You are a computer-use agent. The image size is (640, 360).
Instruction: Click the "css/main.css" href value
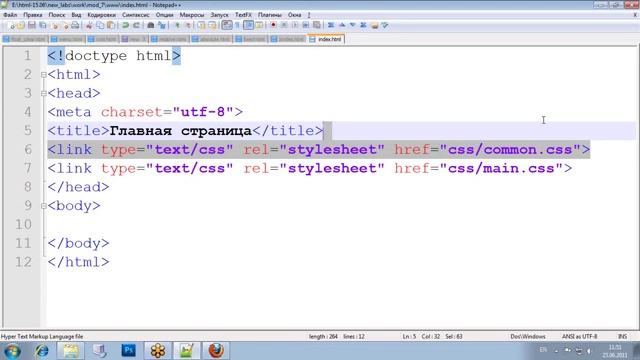(x=502, y=168)
